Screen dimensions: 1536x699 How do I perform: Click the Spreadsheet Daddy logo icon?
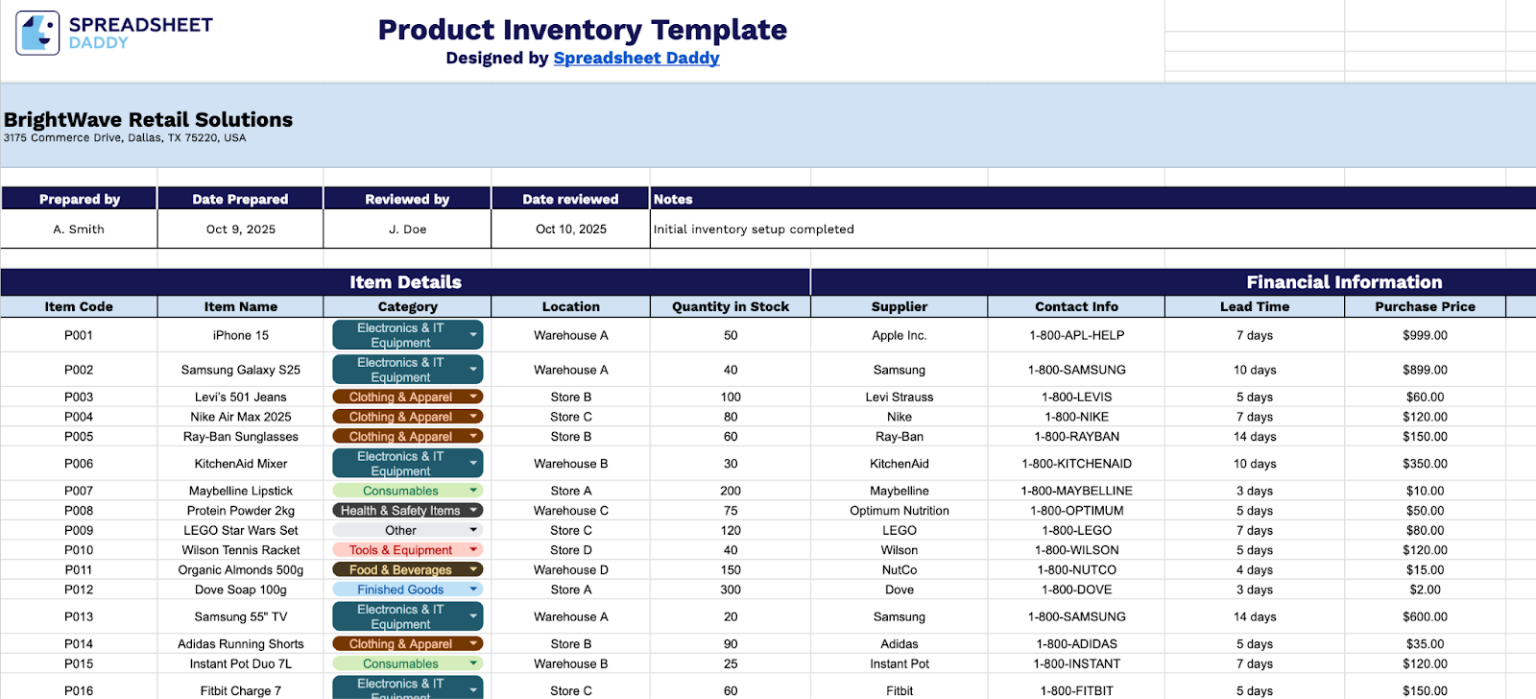tap(36, 32)
